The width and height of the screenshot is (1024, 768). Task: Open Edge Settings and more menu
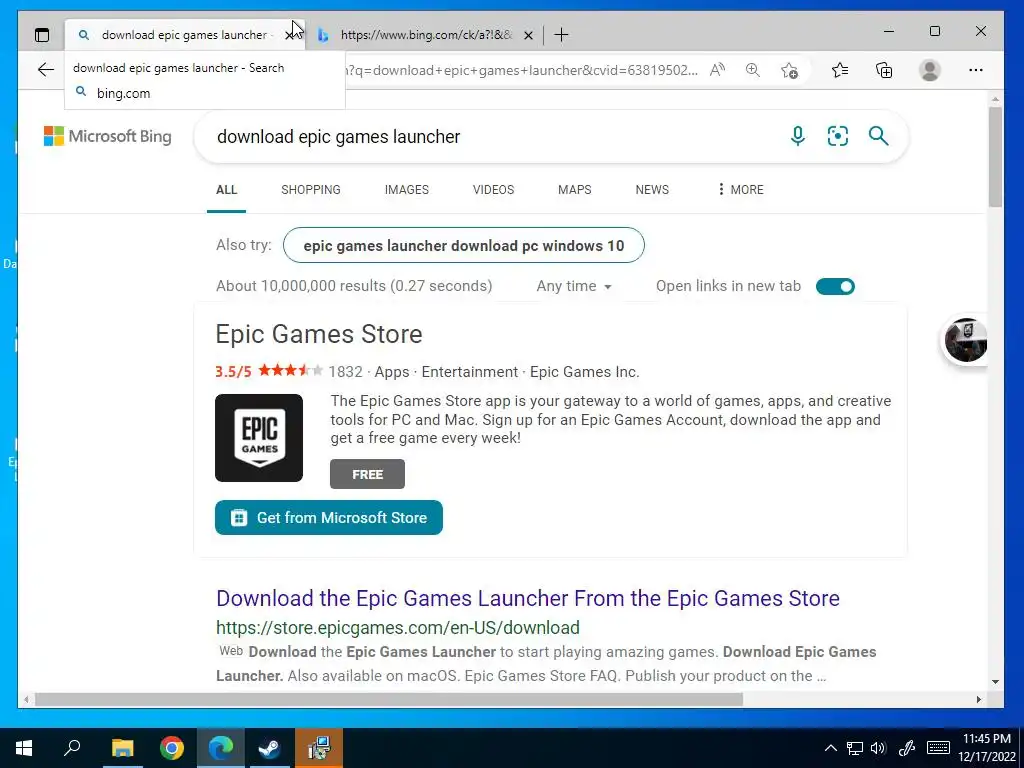pos(976,70)
